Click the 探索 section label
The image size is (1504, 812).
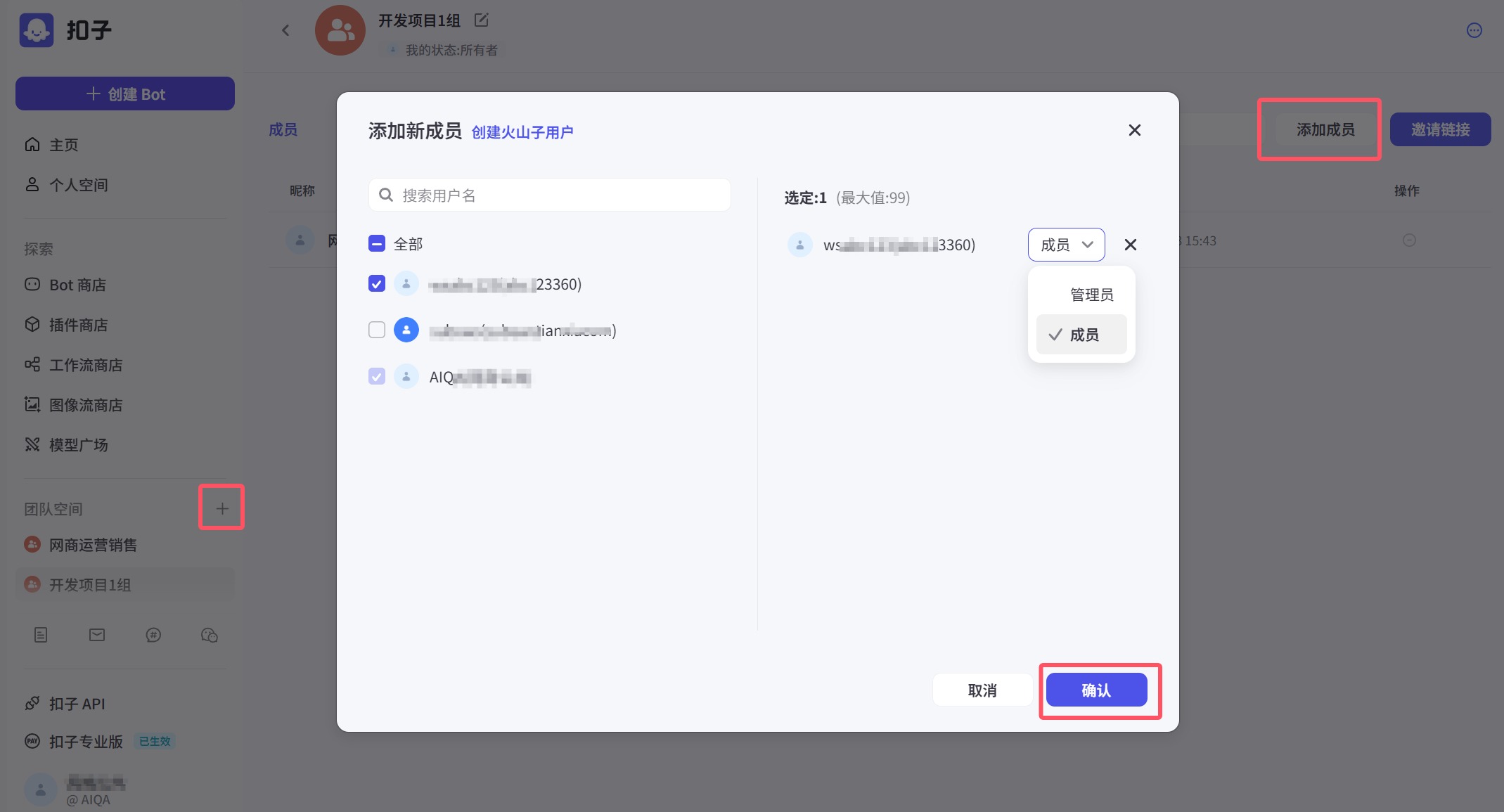click(x=39, y=249)
